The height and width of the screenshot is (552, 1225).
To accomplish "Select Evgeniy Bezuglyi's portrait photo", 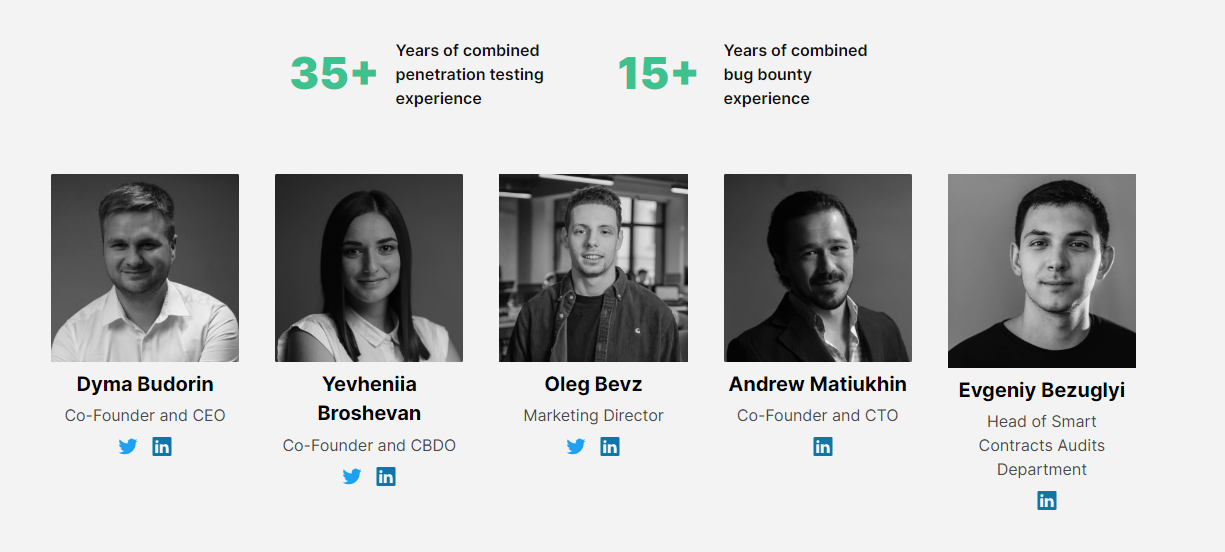I will coord(1042,271).
